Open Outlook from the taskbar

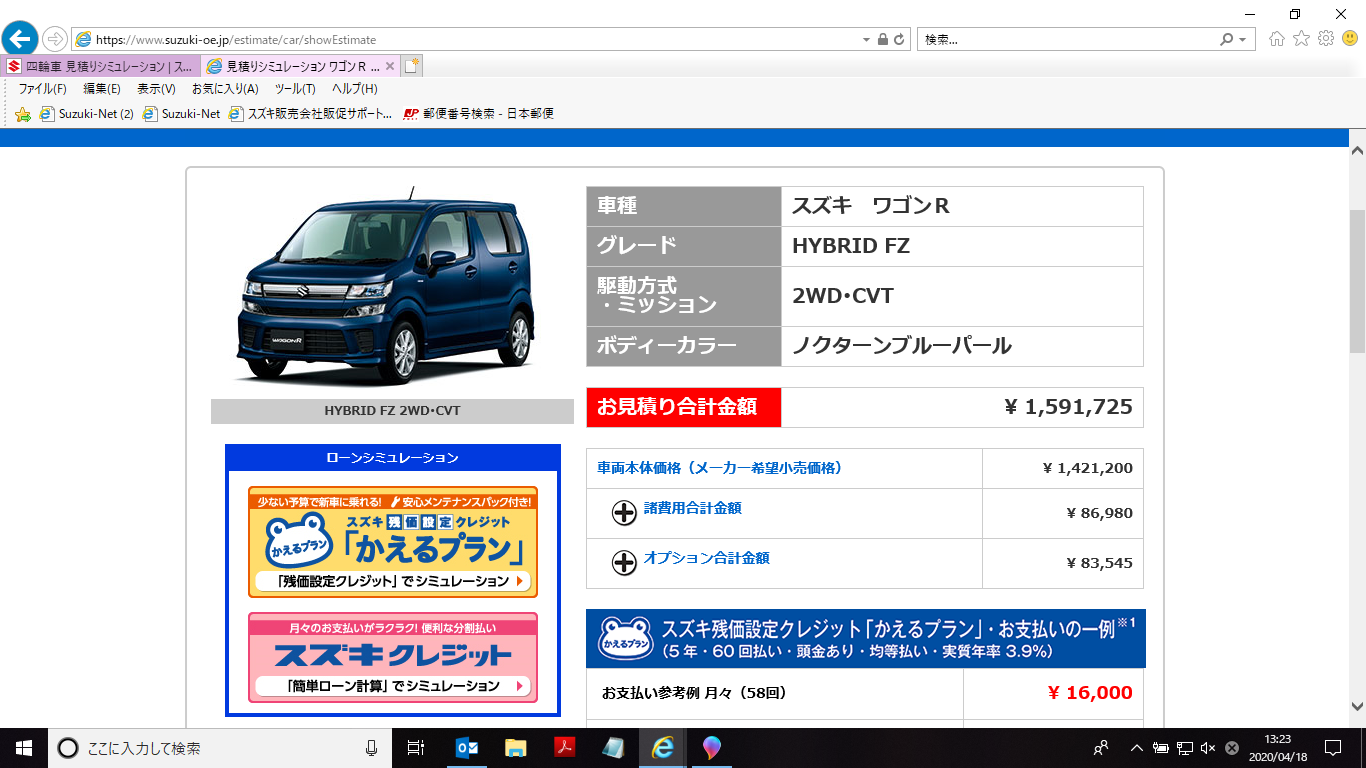coord(466,747)
